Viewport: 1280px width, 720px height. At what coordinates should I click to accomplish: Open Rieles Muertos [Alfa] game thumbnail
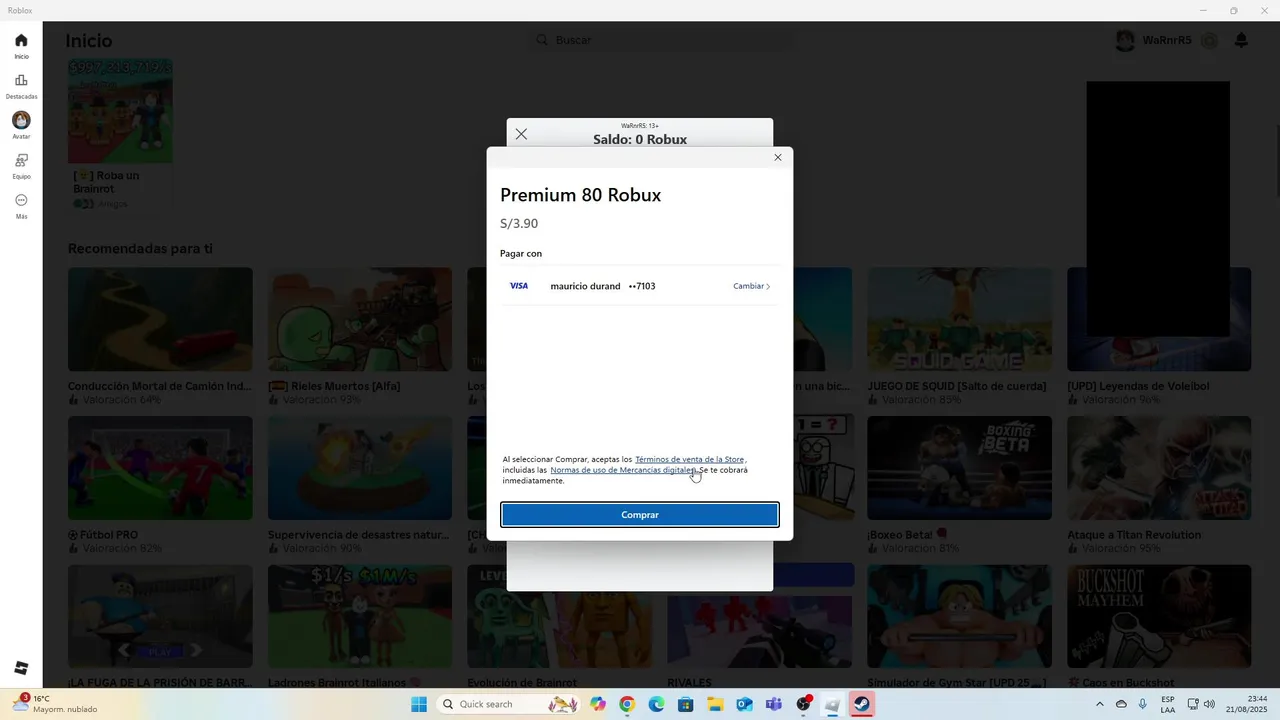(x=360, y=319)
